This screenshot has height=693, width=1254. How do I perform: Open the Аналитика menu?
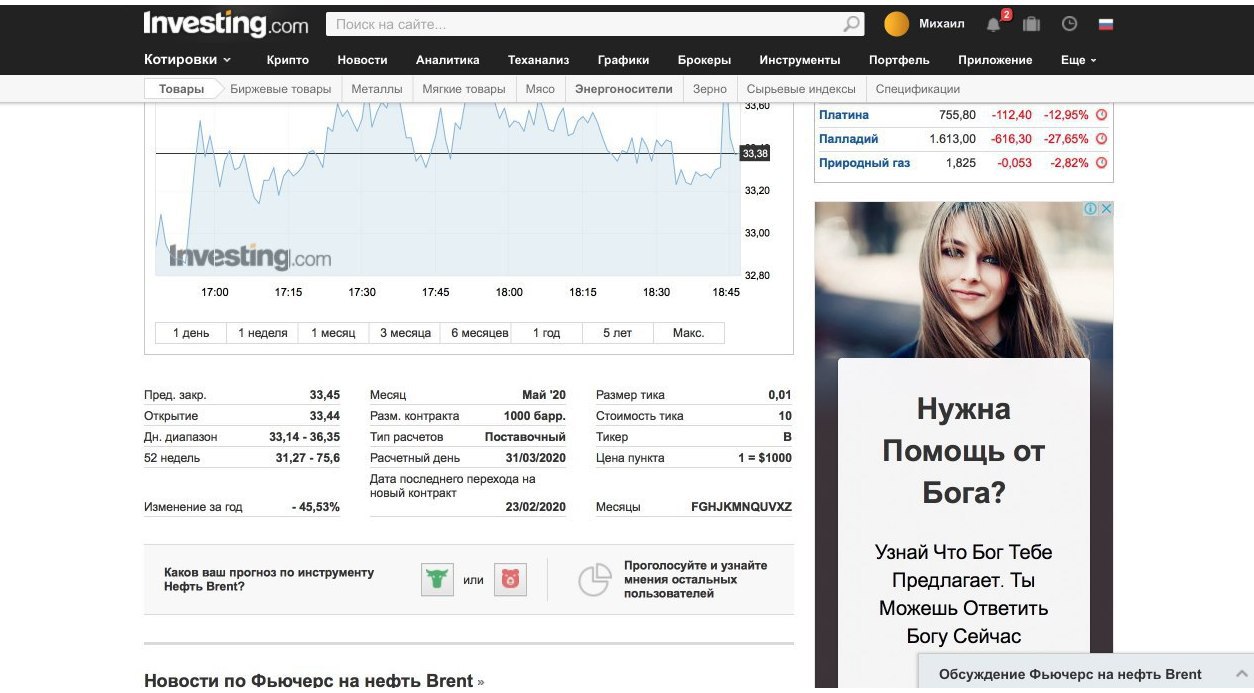pyautogui.click(x=448, y=60)
